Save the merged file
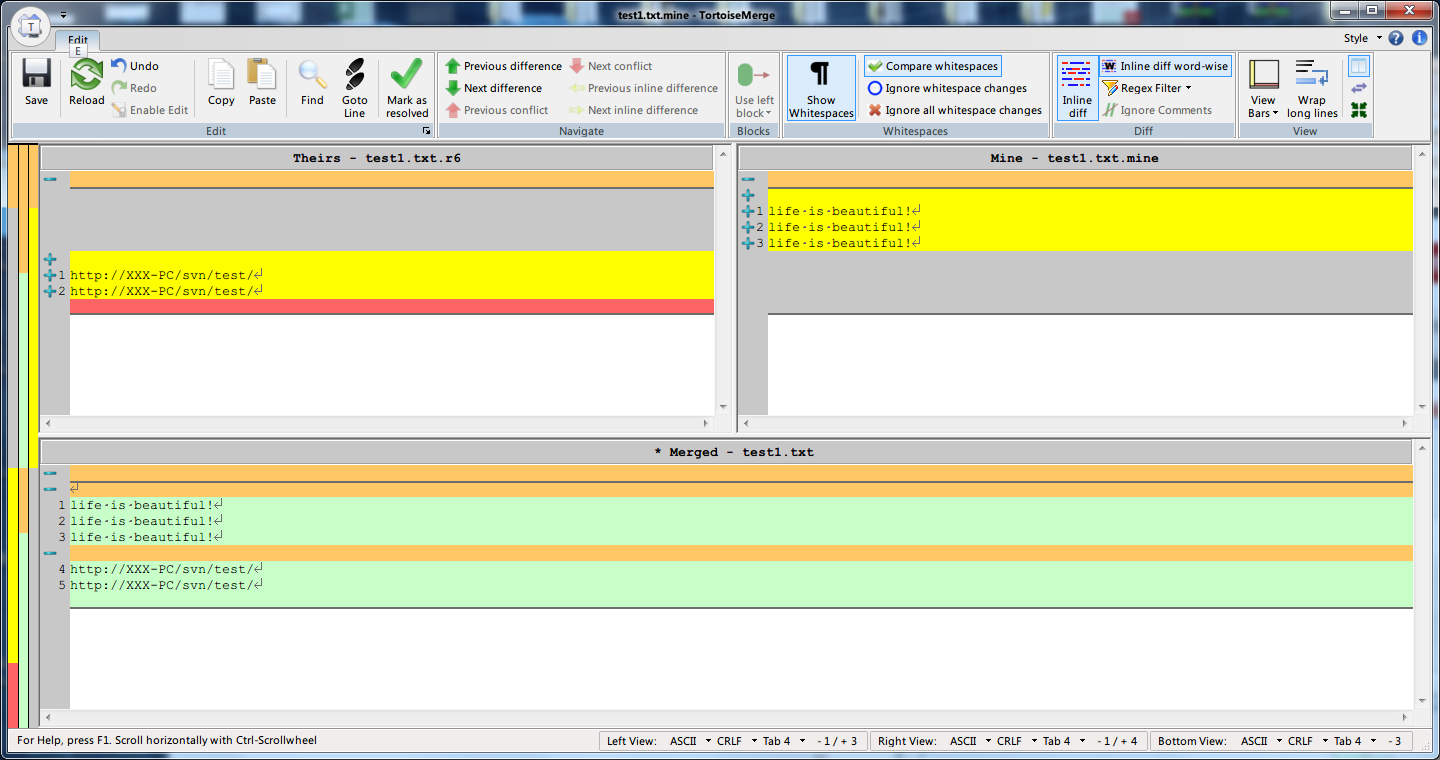This screenshot has width=1440, height=760. (x=36, y=82)
